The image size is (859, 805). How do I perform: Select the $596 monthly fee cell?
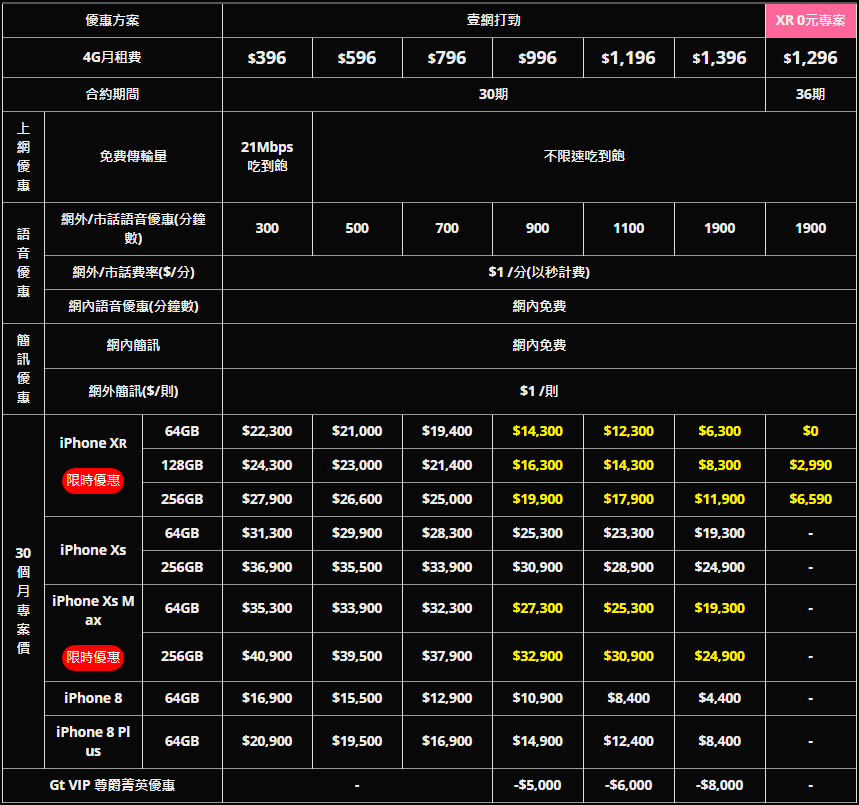(357, 58)
